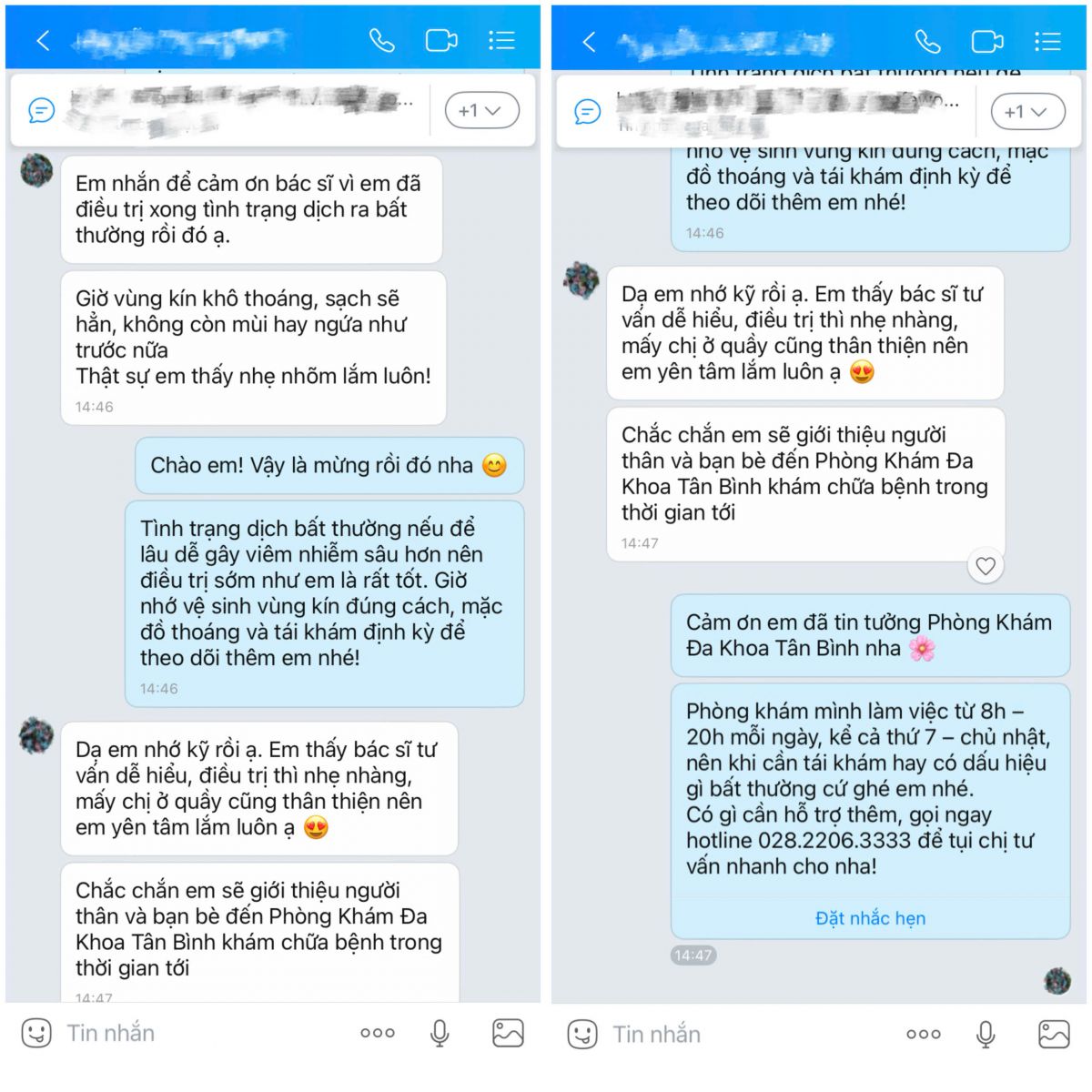Tap the "Đặt nhắc hẹn" link
This screenshot has width=1092, height=1092.
(870, 918)
